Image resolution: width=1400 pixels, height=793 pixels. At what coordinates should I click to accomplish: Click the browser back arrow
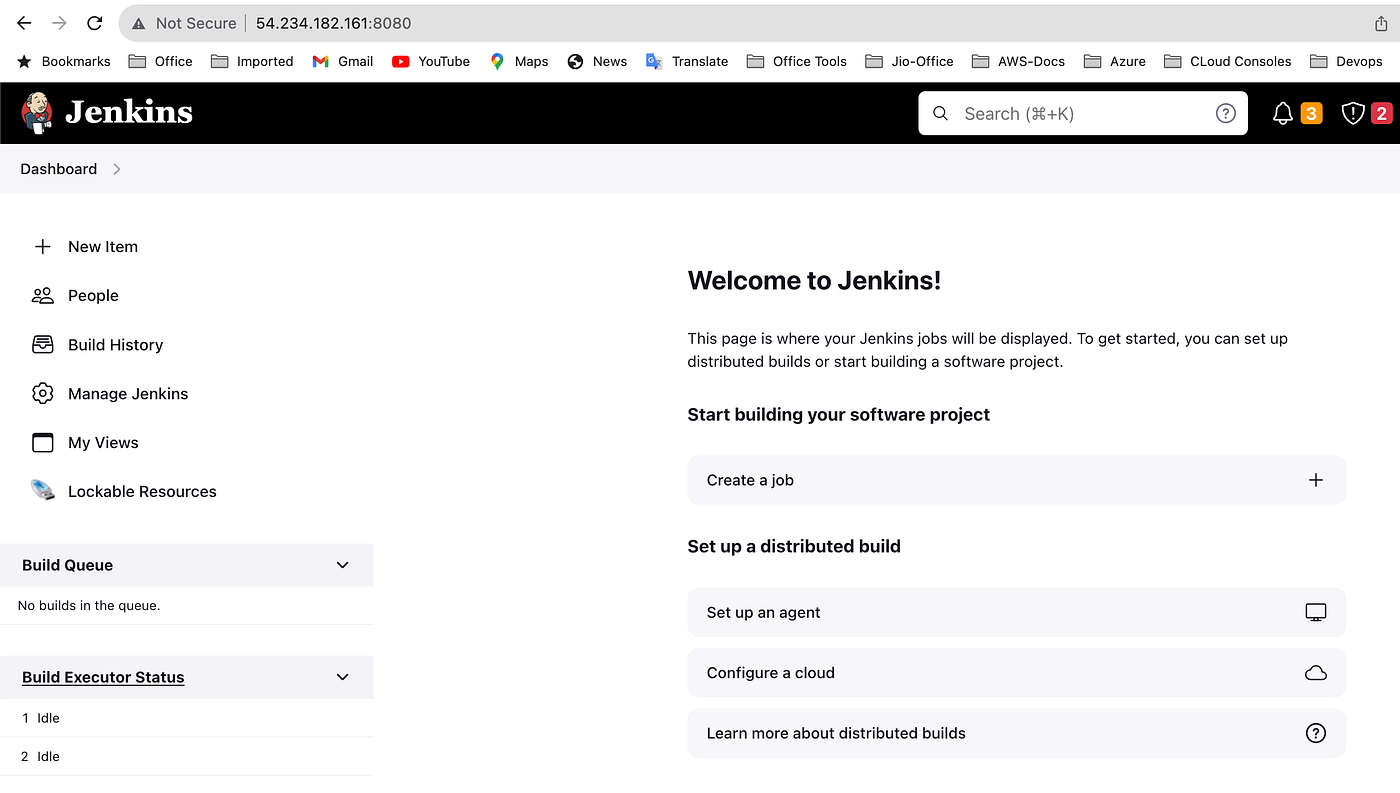click(x=24, y=23)
